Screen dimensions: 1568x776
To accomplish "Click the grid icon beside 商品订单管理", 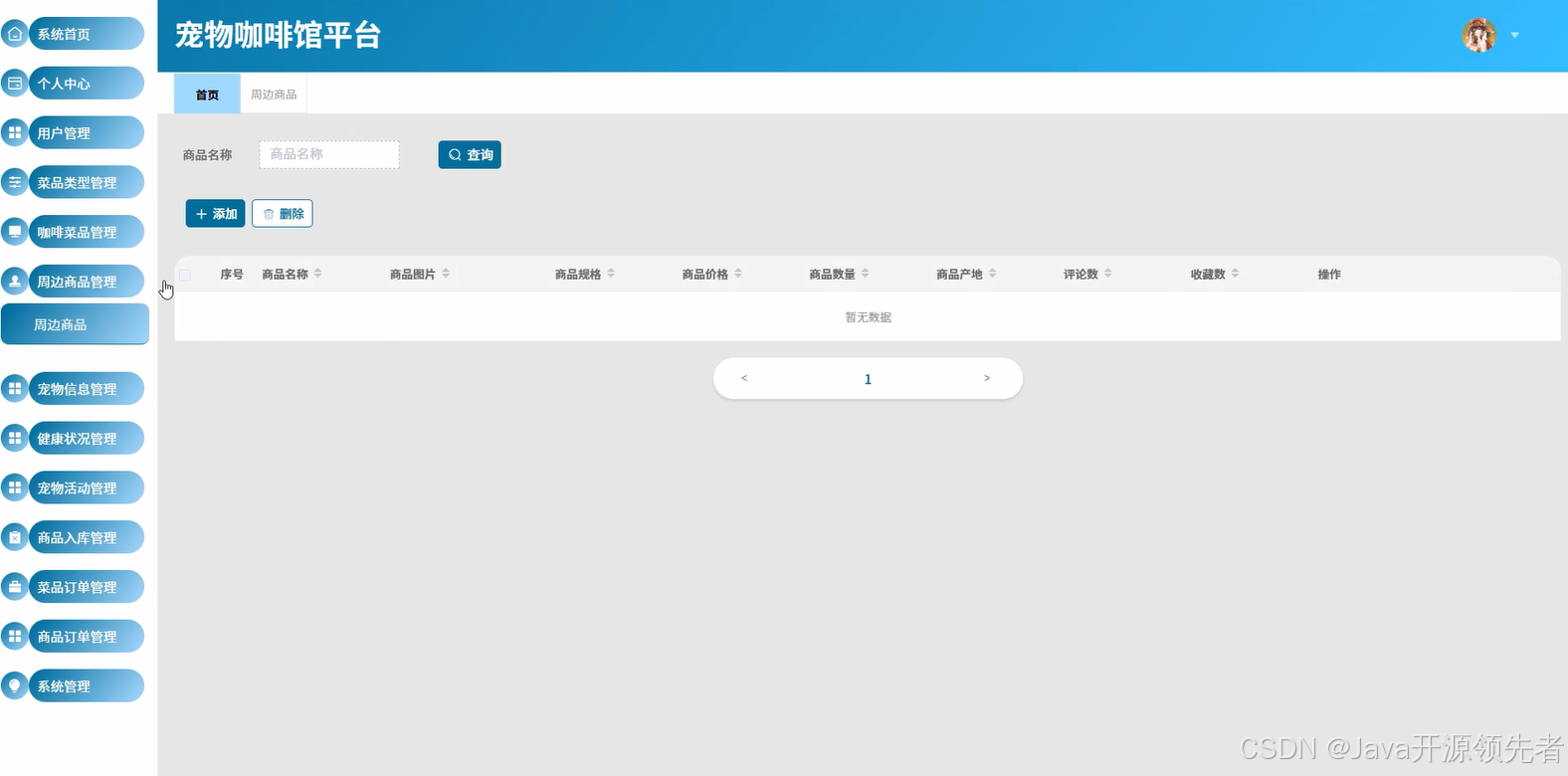I will [x=15, y=636].
